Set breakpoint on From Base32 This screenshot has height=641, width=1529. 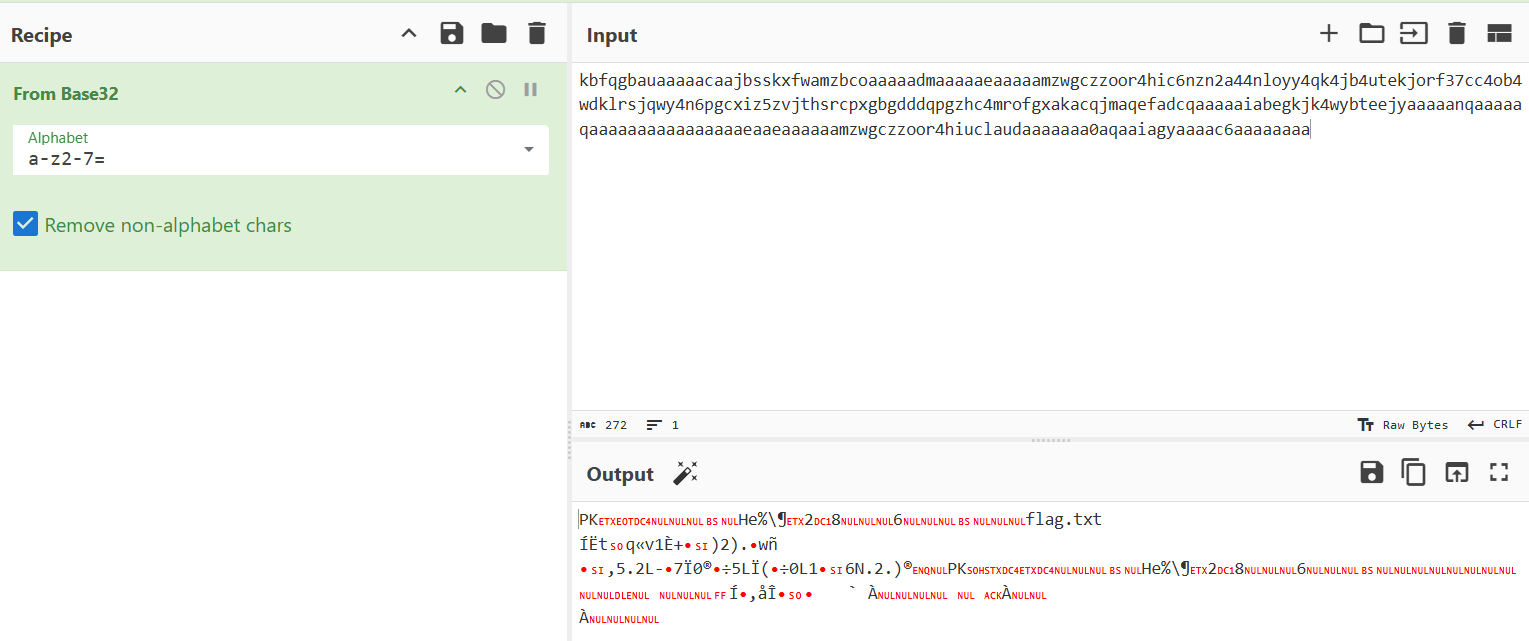[531, 90]
